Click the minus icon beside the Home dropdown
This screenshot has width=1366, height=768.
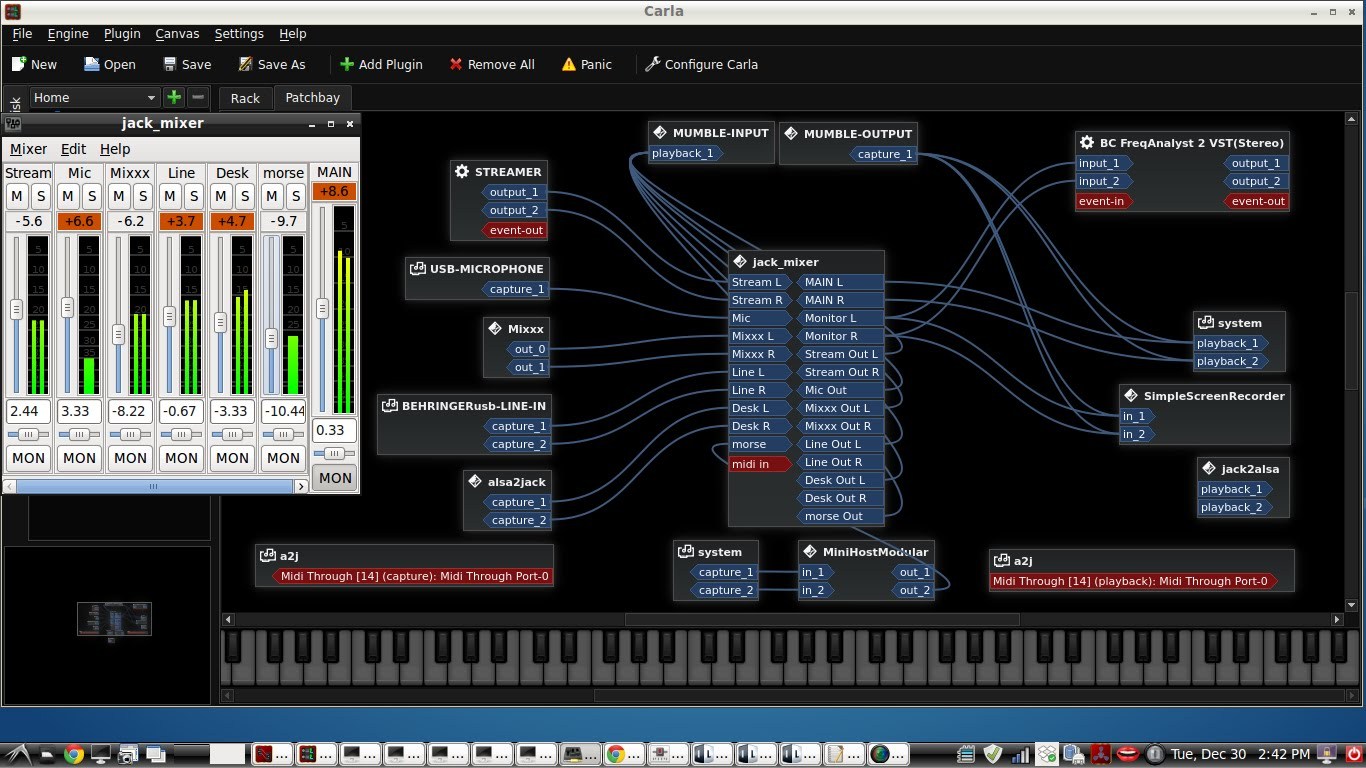click(x=198, y=97)
